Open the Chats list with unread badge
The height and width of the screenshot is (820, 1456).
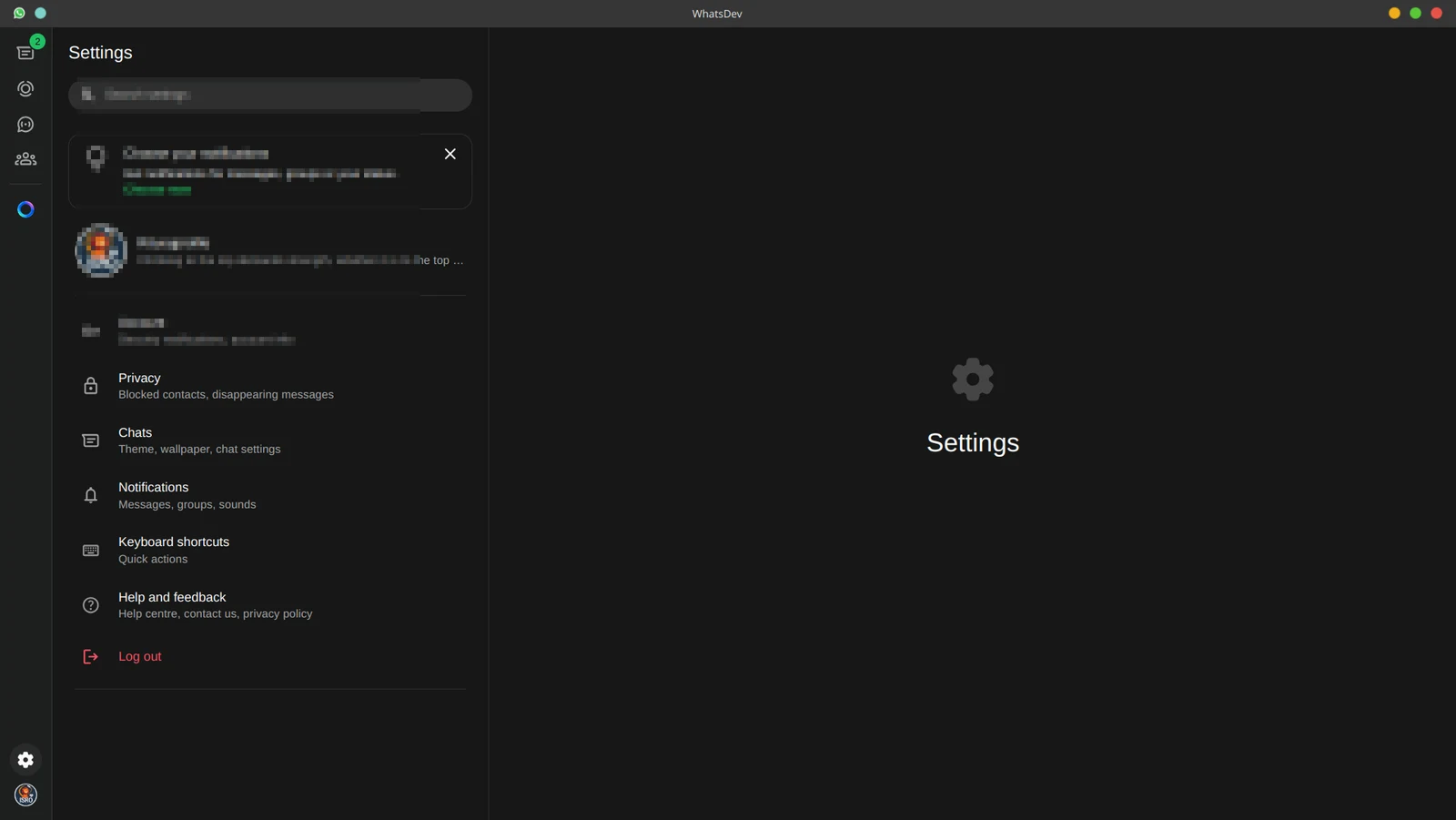[x=25, y=53]
